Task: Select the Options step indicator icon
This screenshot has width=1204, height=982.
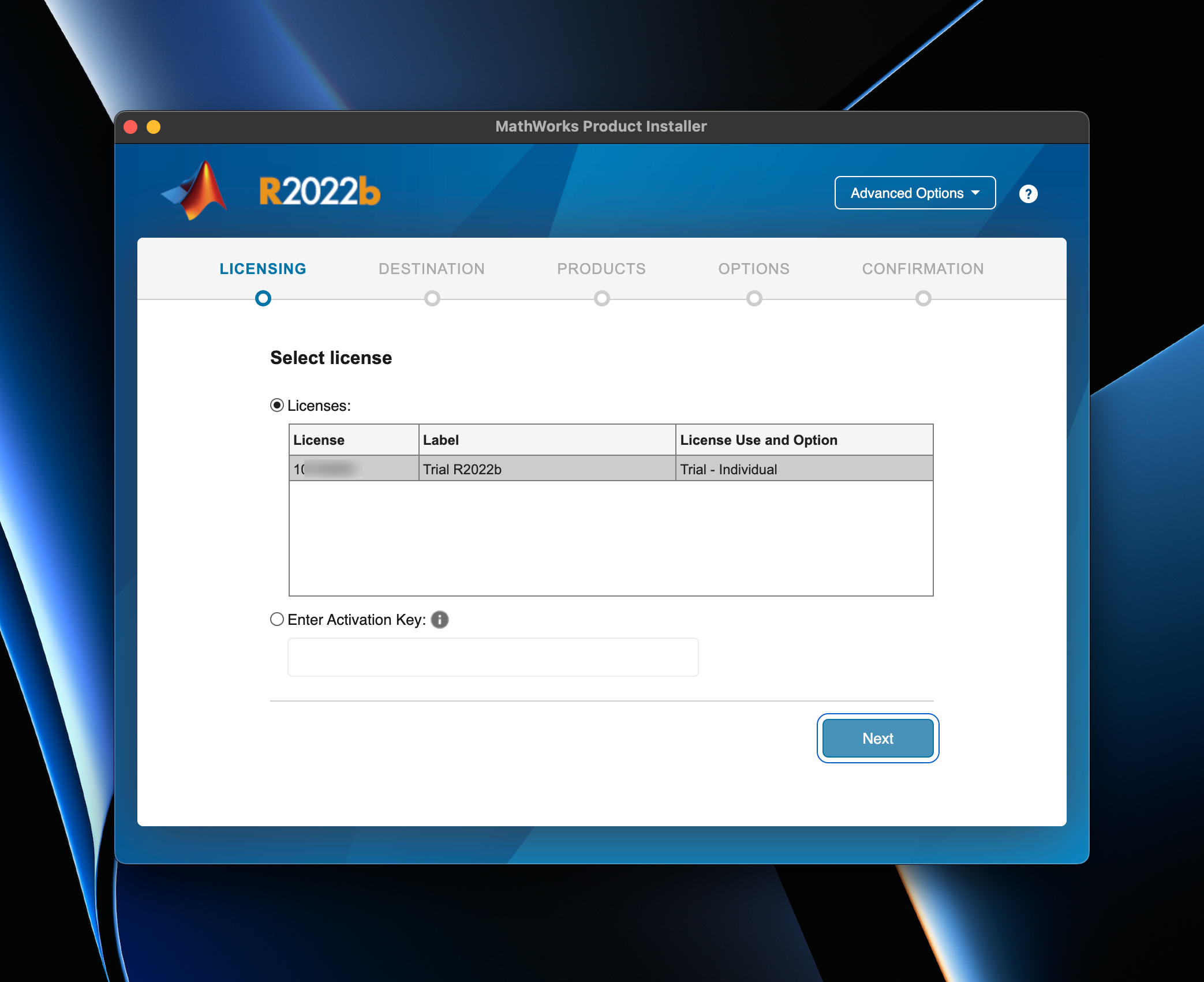Action: tap(754, 298)
